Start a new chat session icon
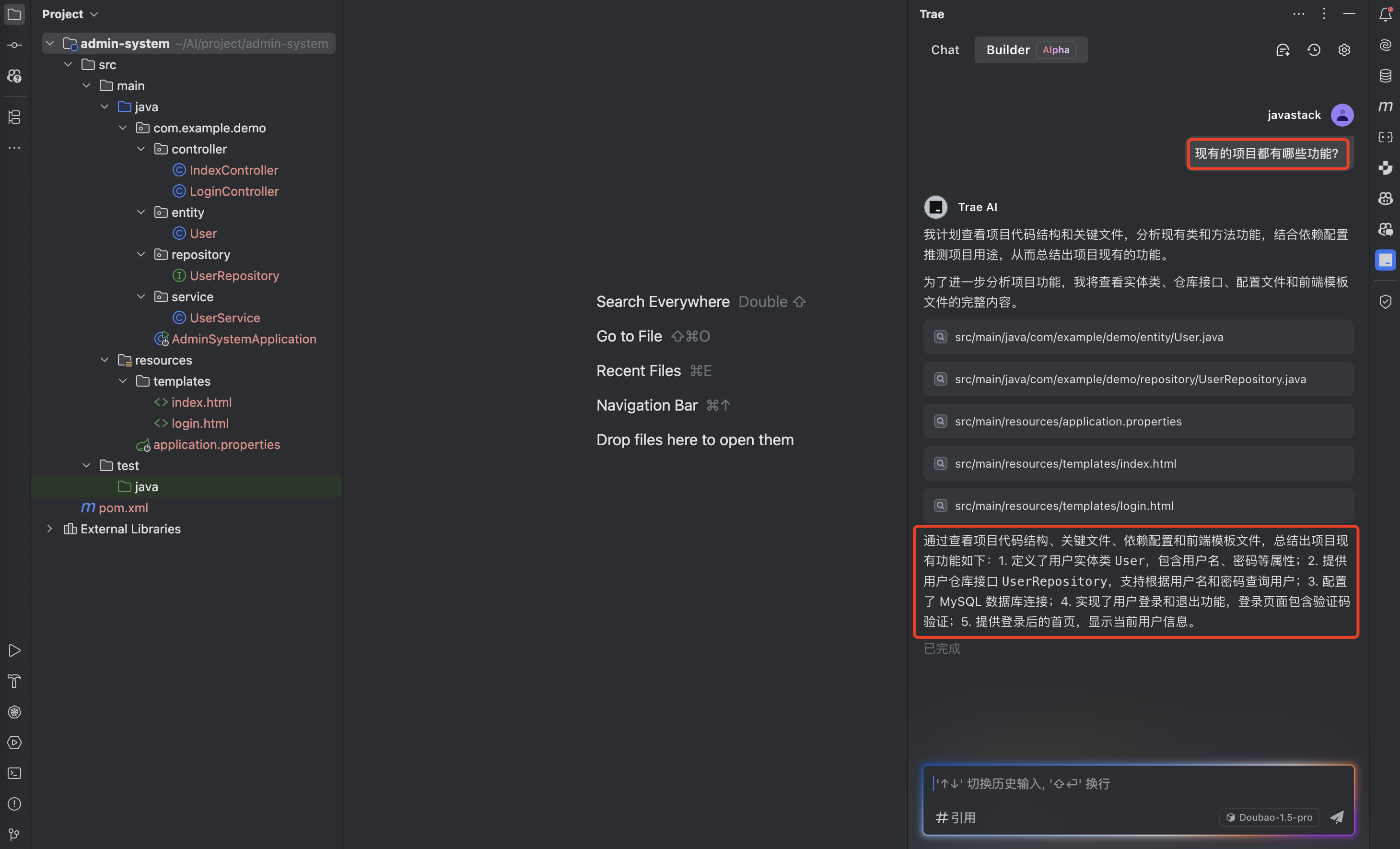 [x=1283, y=50]
